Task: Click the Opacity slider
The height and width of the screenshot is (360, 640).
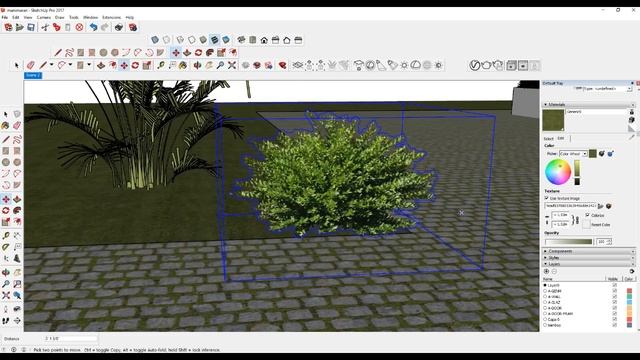Action: click(568, 242)
